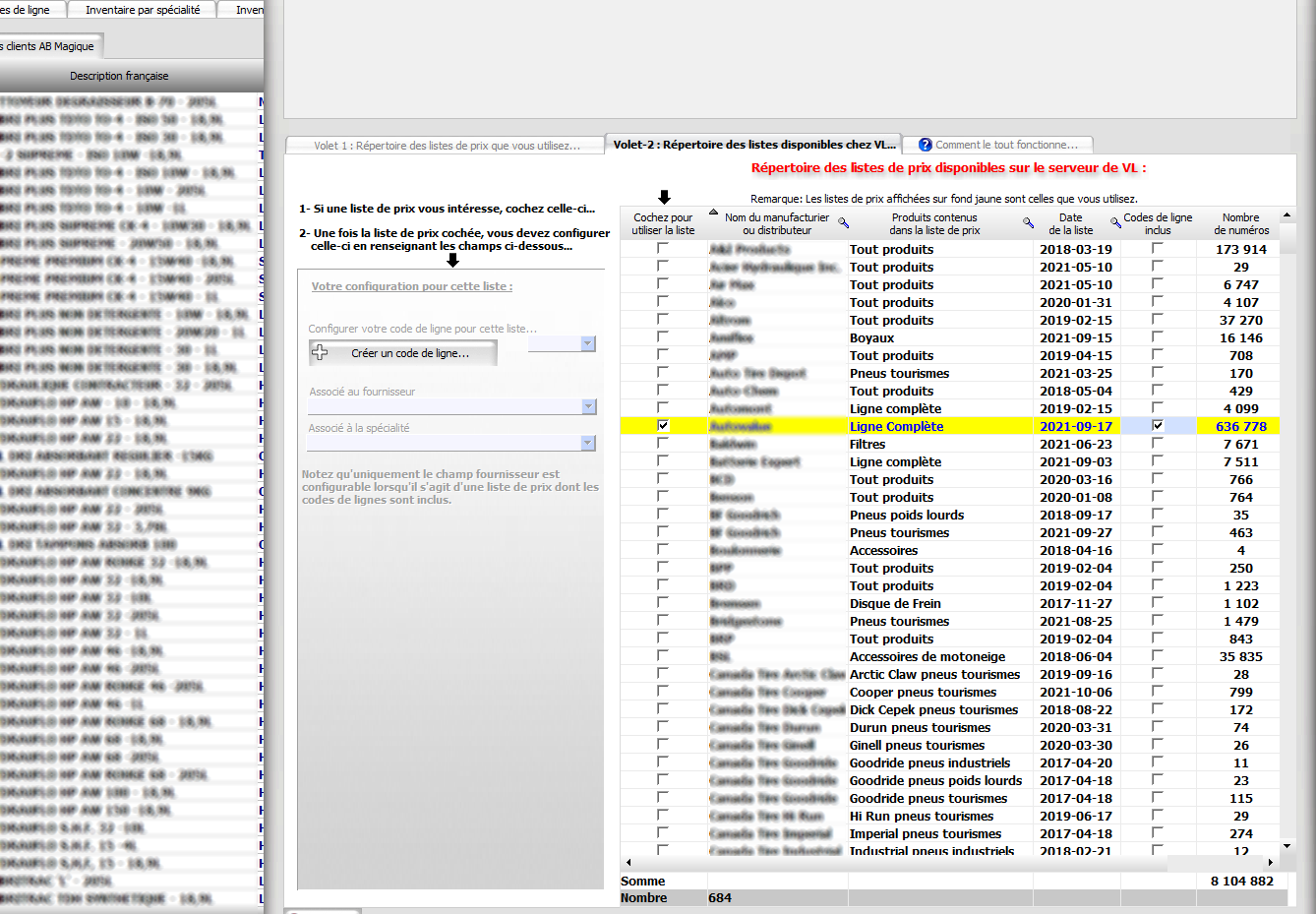The width and height of the screenshot is (1316, 914).
Task: Click plus icon on 'Créer un code de ligne' button
Action: coord(321,352)
